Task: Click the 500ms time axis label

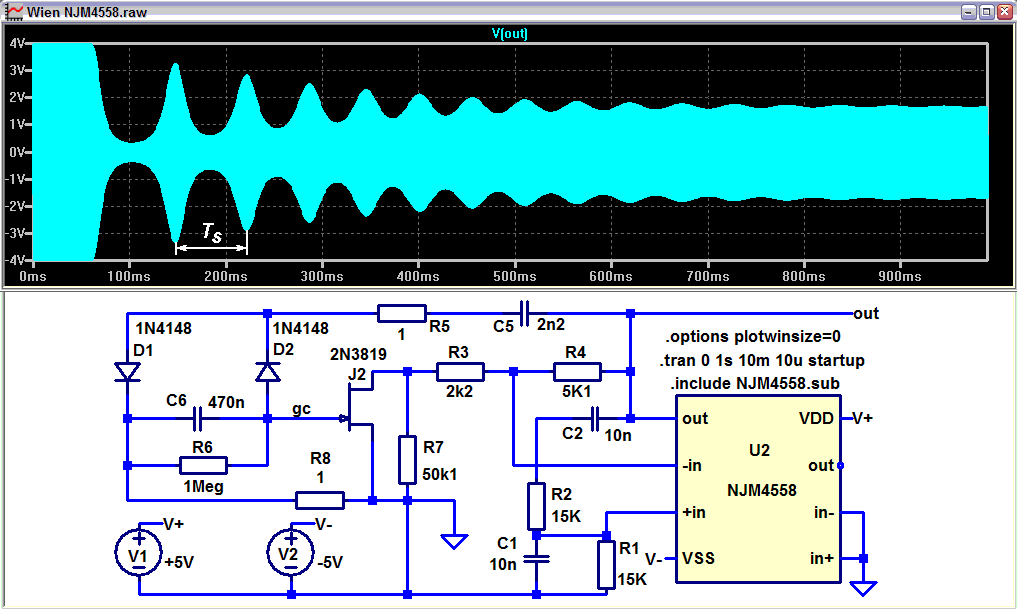Action: 515,276
